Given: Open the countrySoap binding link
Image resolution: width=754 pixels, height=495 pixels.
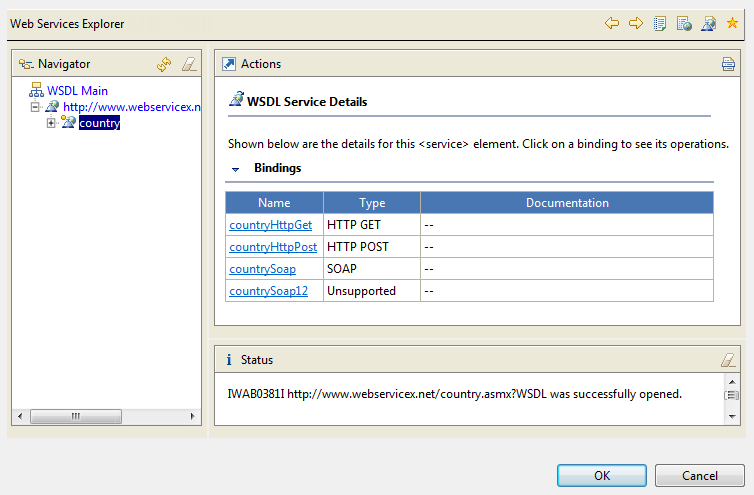Looking at the screenshot, I should coord(262,269).
